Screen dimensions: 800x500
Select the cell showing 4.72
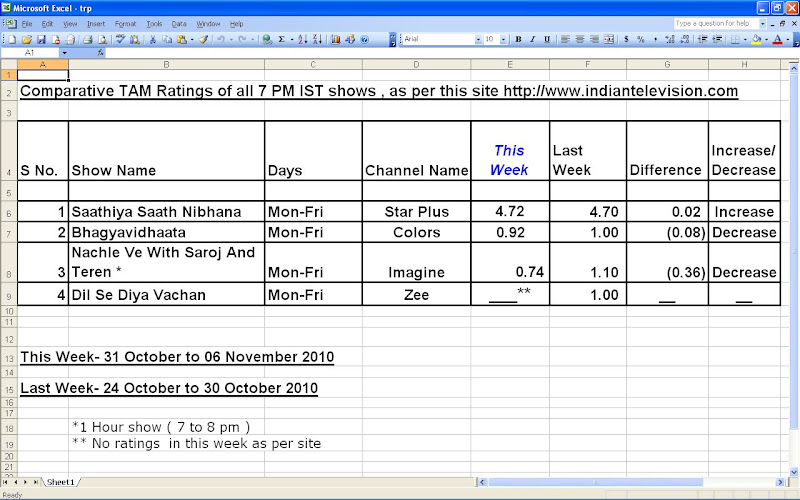[510, 212]
